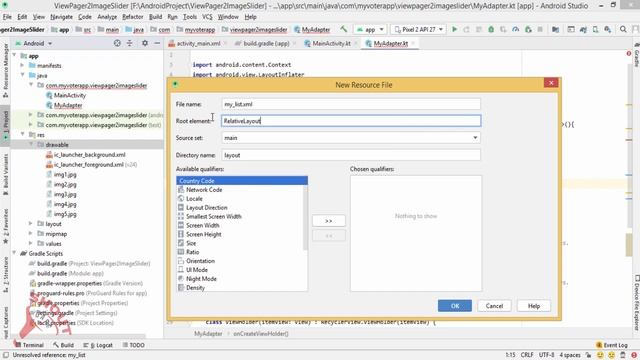Open the app run configuration dropdown
Screen dimensions: 640x360
[x=370, y=29]
